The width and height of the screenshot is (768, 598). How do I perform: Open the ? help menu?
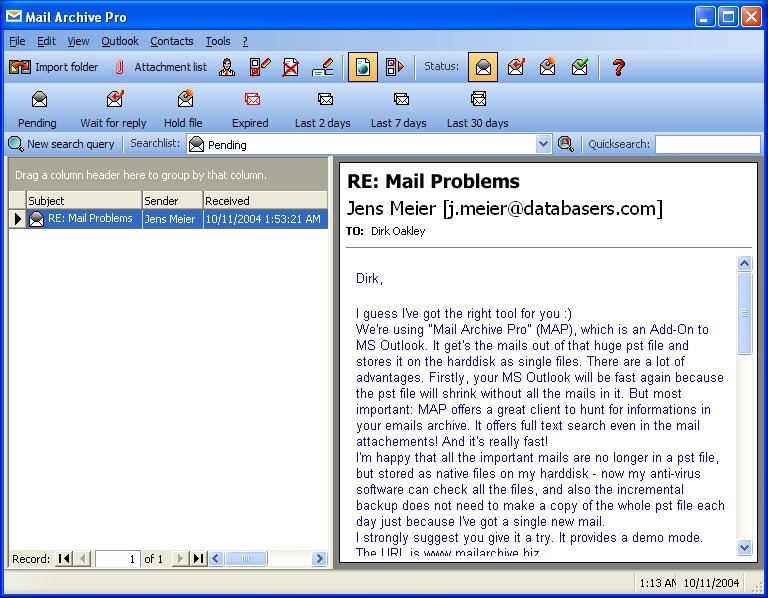(245, 41)
